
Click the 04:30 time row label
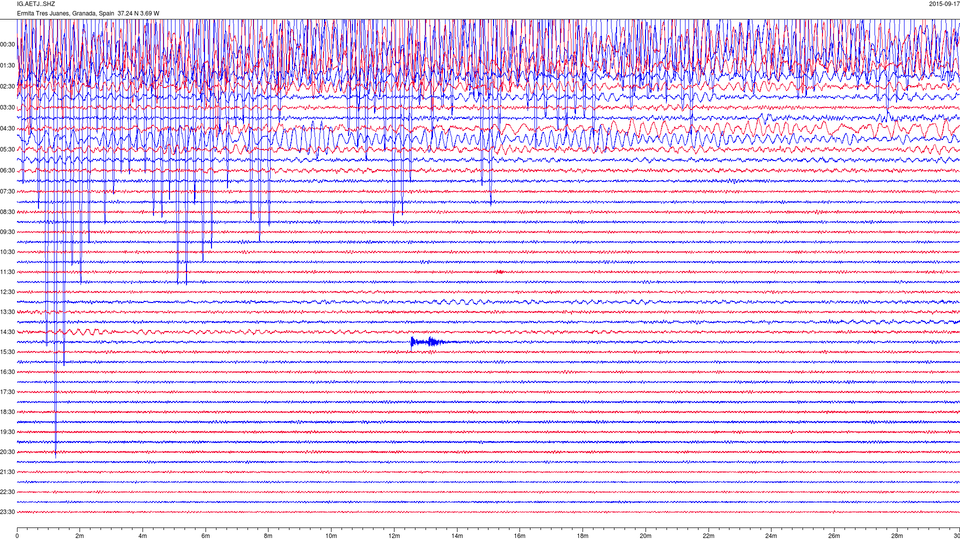(x=7, y=129)
